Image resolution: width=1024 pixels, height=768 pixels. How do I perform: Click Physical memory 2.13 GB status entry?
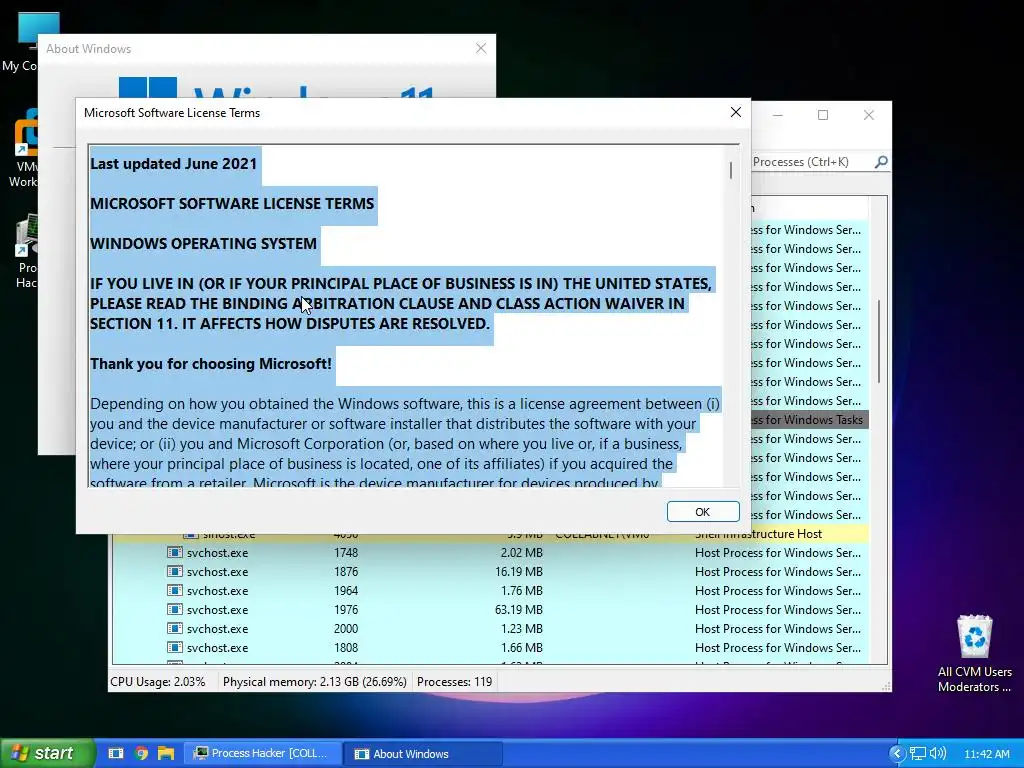tap(314, 682)
